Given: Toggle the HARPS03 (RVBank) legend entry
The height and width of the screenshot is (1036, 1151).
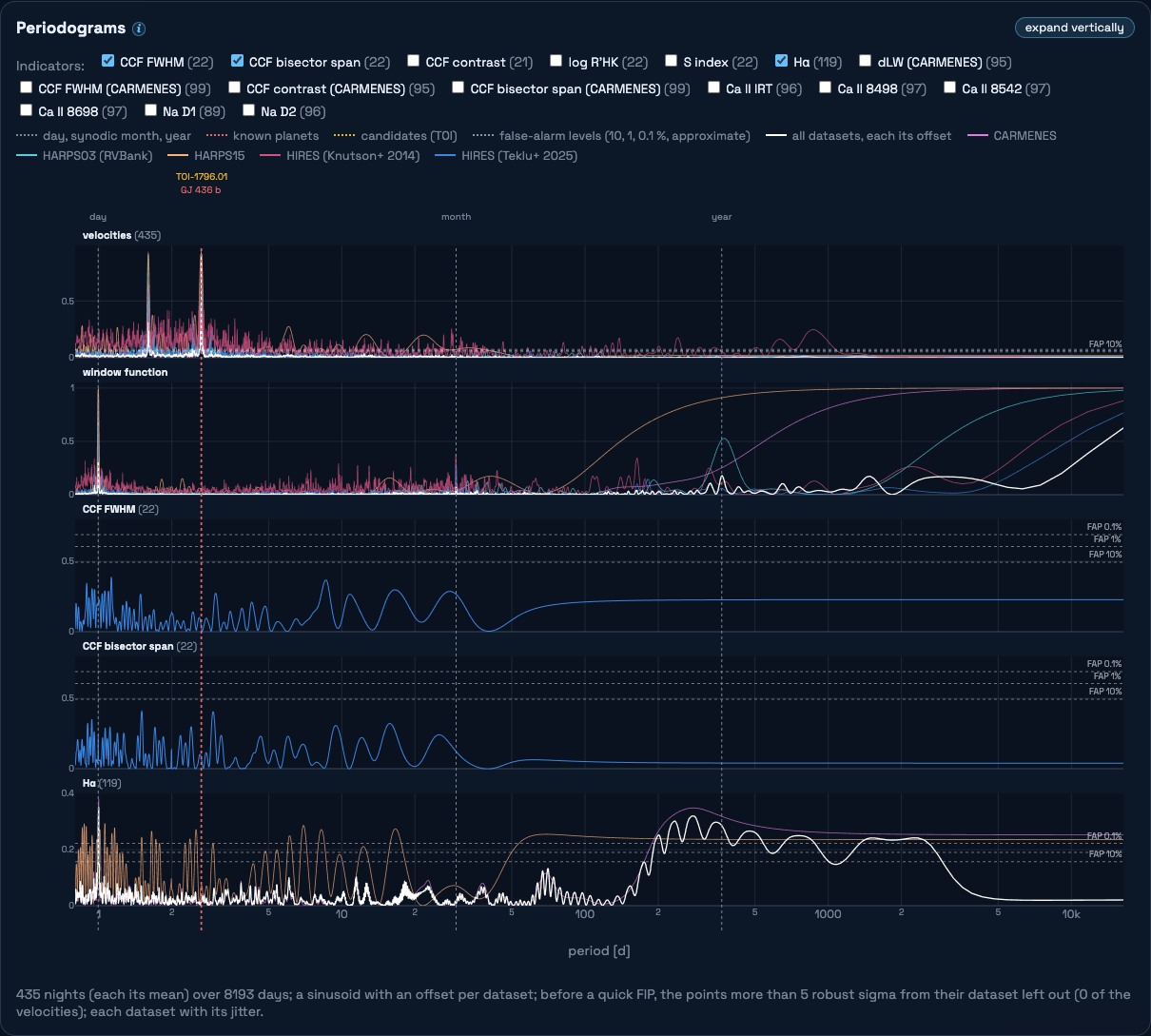Looking at the screenshot, I should [x=85, y=156].
